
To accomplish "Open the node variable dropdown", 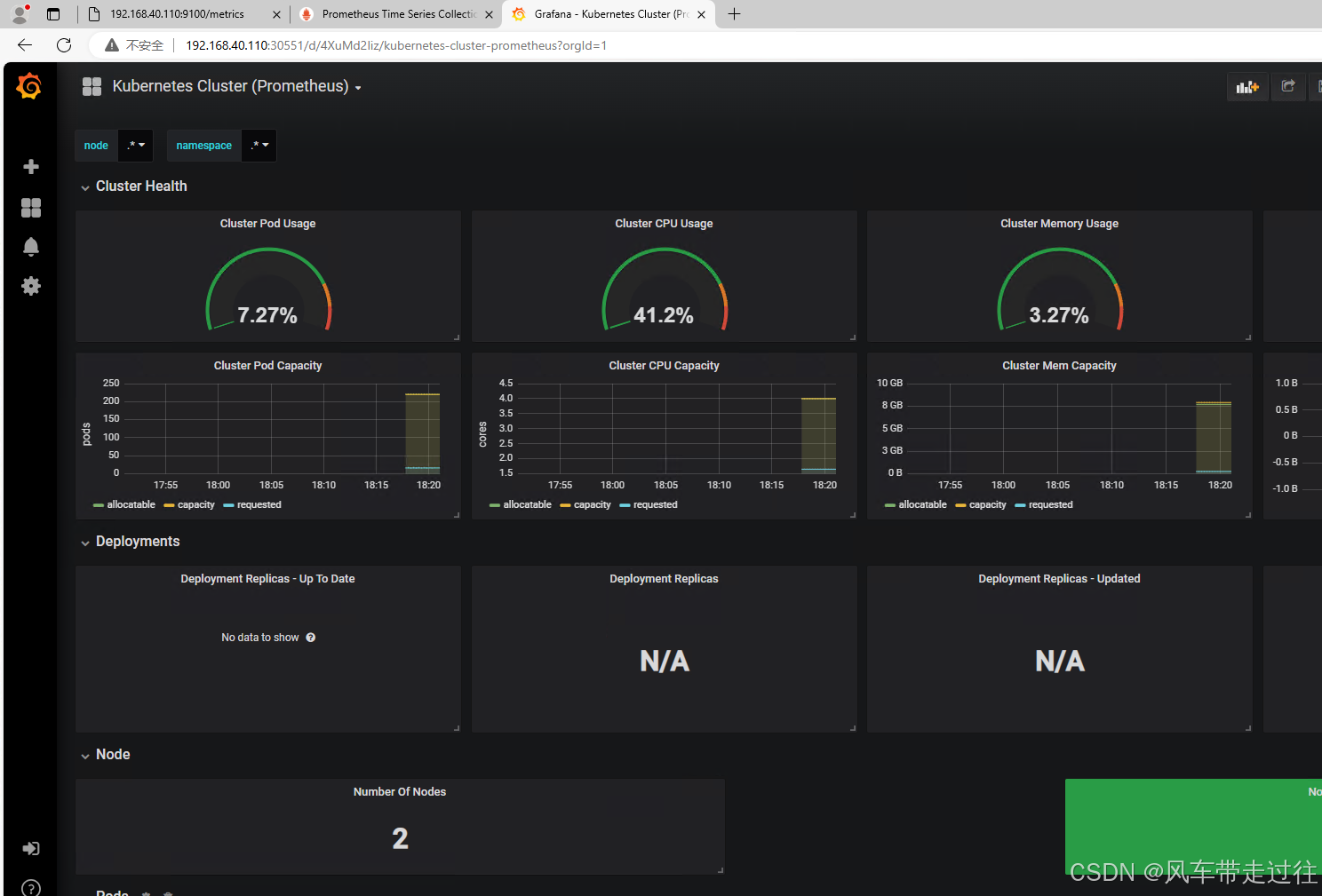I will click(x=136, y=146).
